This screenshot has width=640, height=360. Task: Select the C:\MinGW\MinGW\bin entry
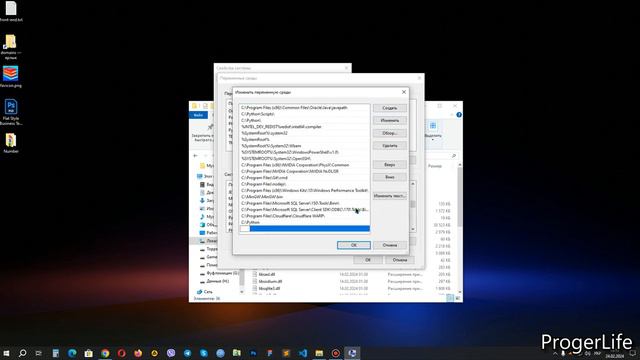(x=304, y=197)
